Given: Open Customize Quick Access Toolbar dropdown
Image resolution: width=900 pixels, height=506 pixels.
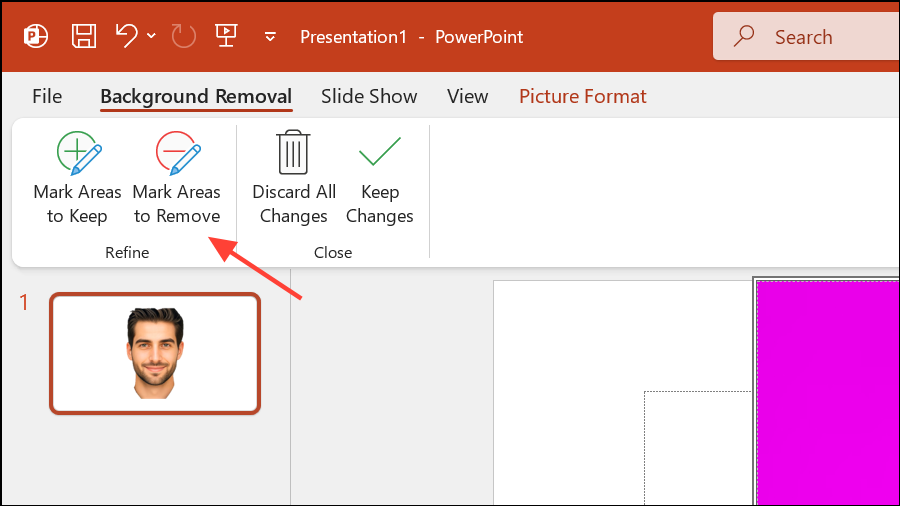Looking at the screenshot, I should click(270, 38).
